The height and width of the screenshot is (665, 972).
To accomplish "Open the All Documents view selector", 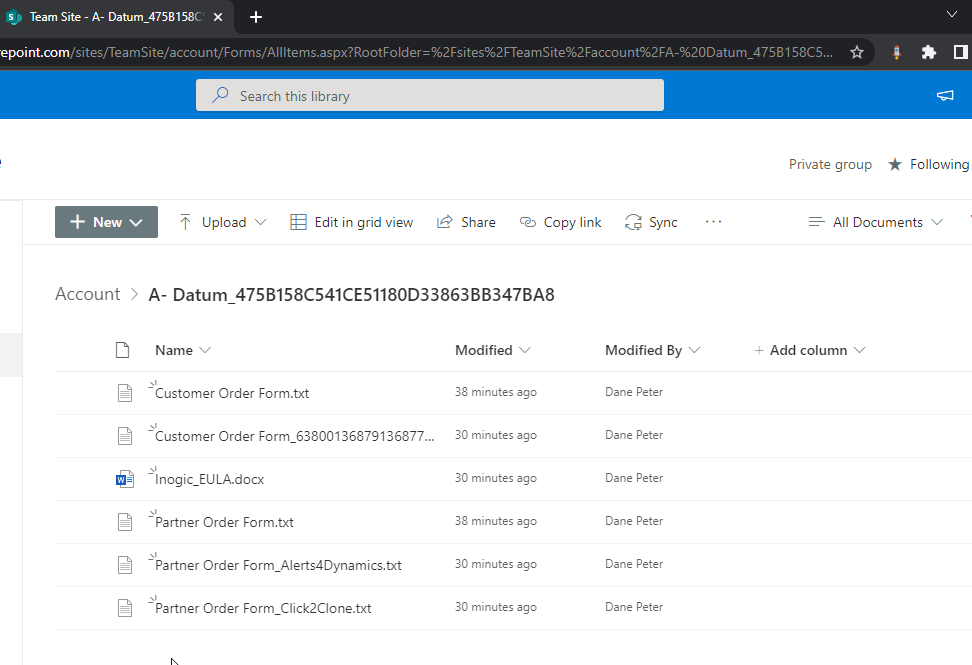I will [875, 222].
